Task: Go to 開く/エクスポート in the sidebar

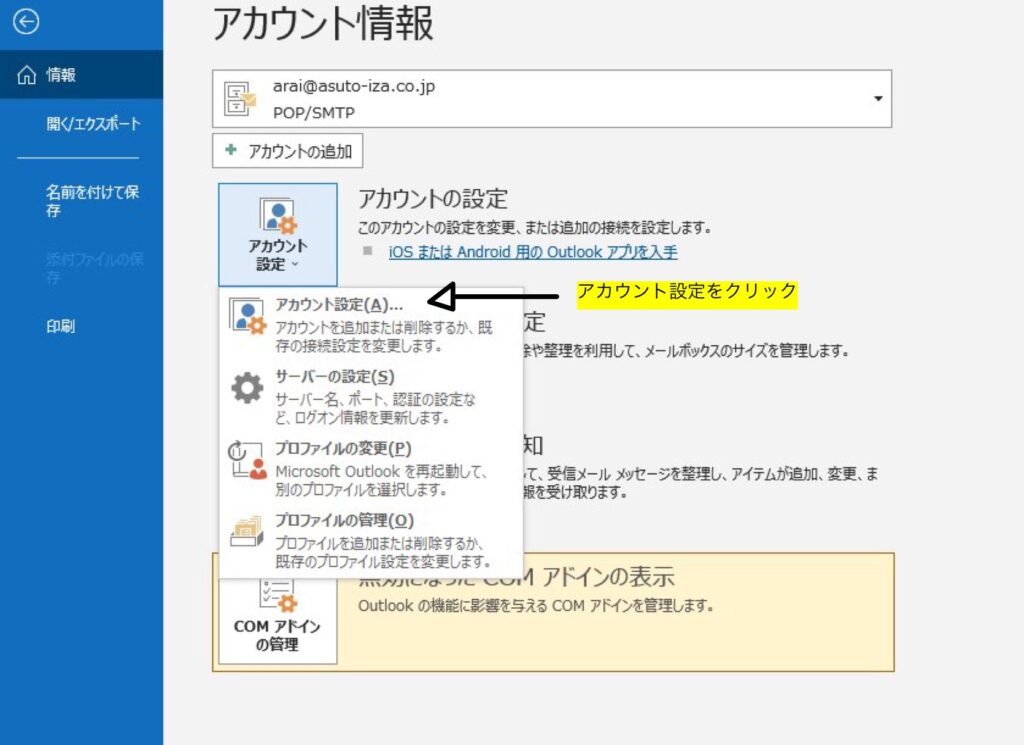Action: pyautogui.click(x=93, y=124)
